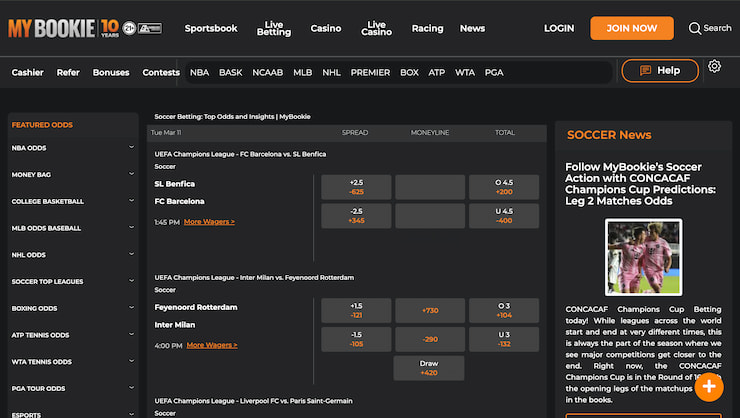This screenshot has width=740, height=418.
Task: Open CONCACAF Champions Cup Predictions headline
Action: 640,184
